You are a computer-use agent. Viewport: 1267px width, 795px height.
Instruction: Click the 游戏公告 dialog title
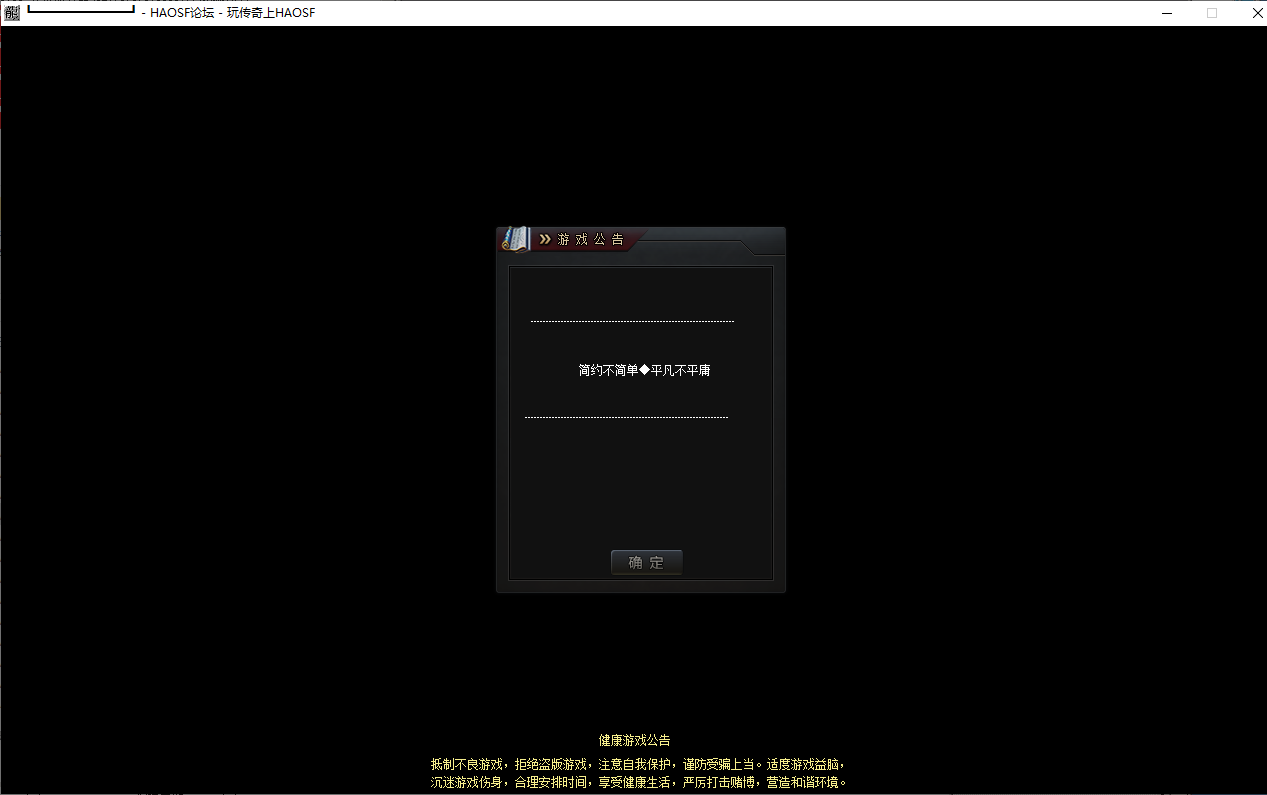590,240
